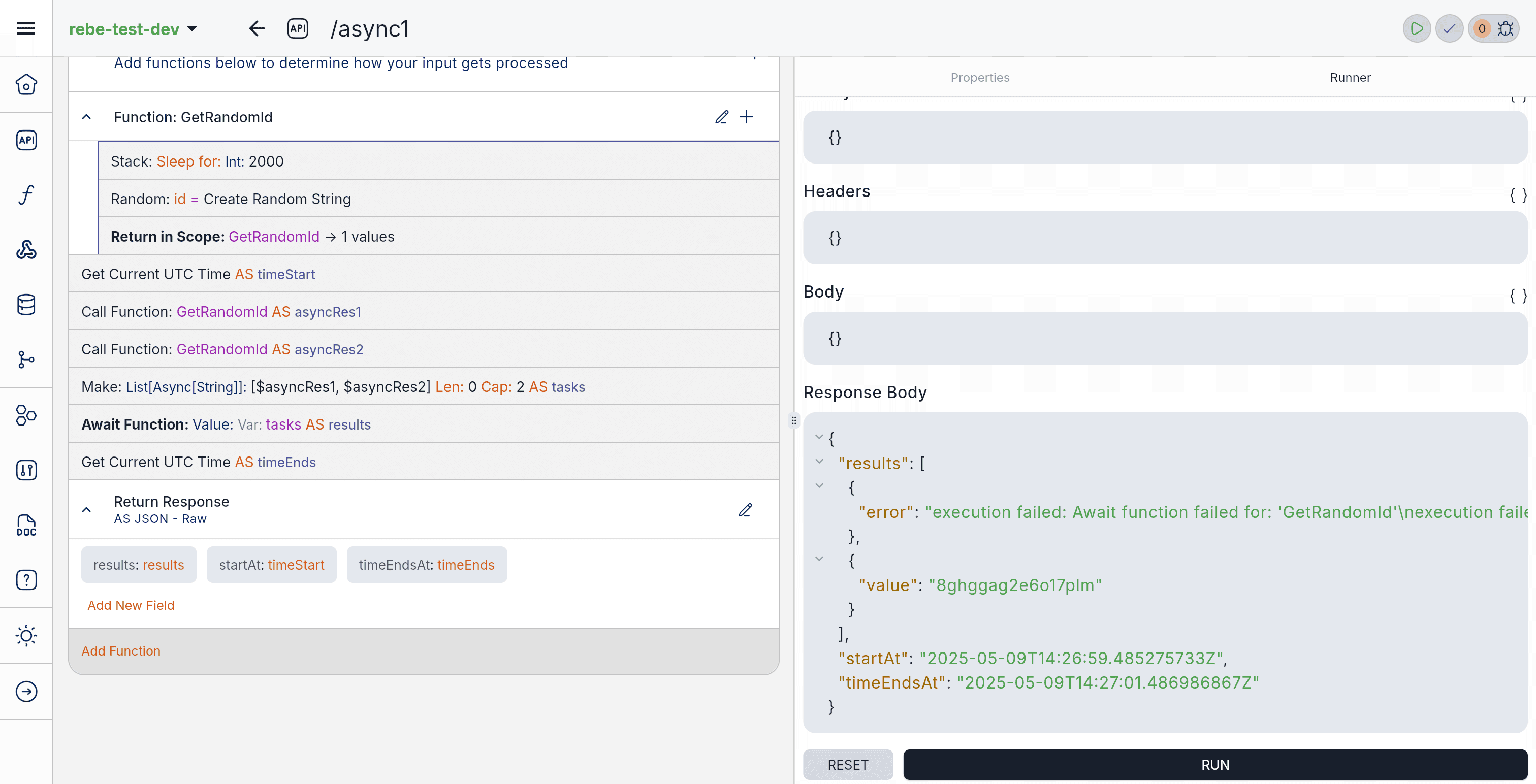Select Await Function tasks AS results row

(x=424, y=424)
